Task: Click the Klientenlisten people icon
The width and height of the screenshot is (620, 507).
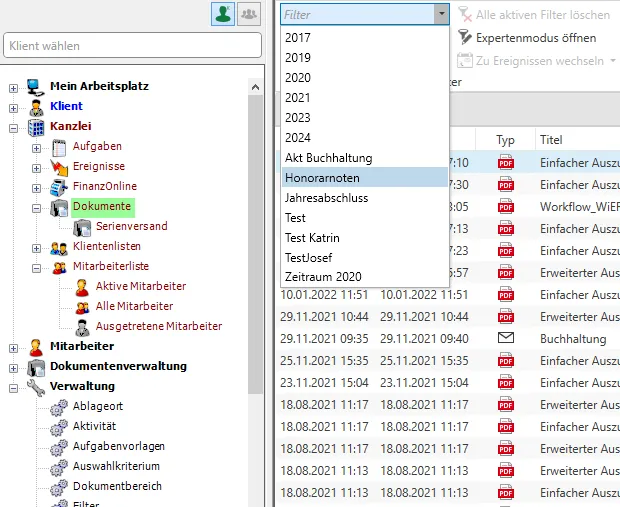Action: tap(59, 248)
